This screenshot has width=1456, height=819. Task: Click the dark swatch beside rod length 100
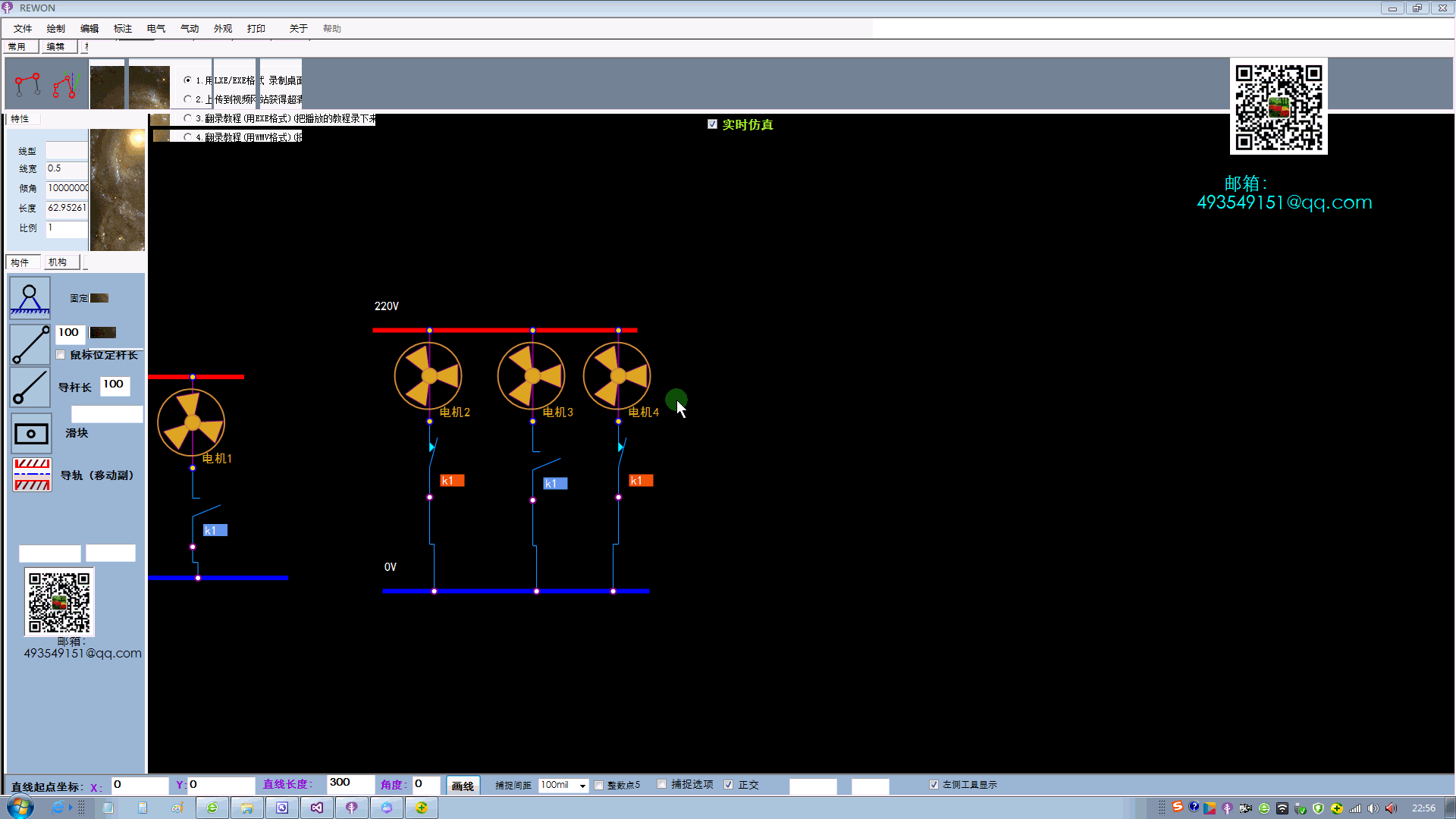[x=103, y=332]
